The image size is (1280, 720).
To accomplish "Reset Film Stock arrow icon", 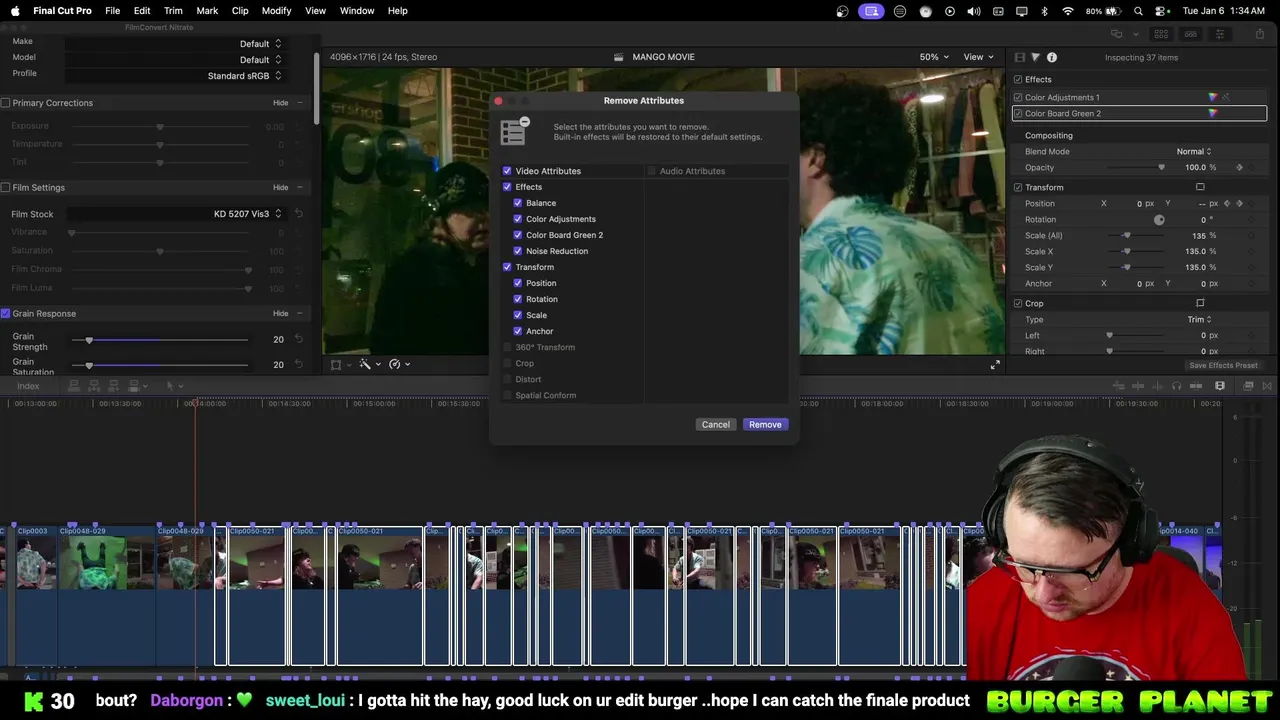I will click(x=298, y=213).
